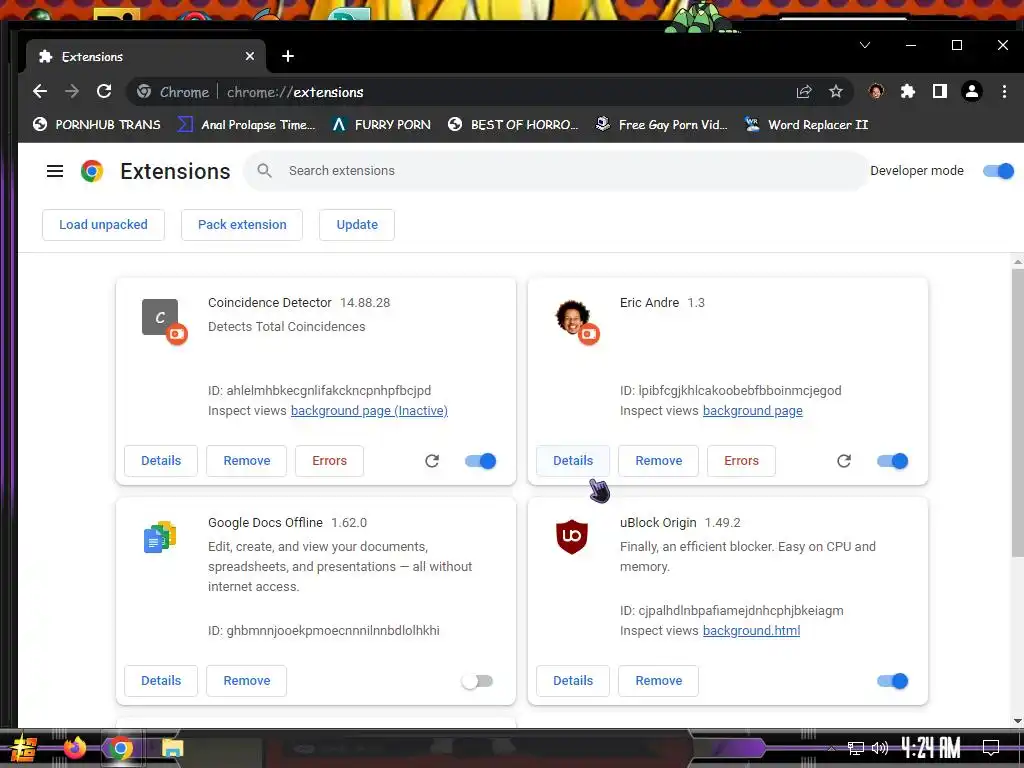Disable the Coincidence Detector extension toggle
The width and height of the screenshot is (1024, 768).
[x=481, y=461]
